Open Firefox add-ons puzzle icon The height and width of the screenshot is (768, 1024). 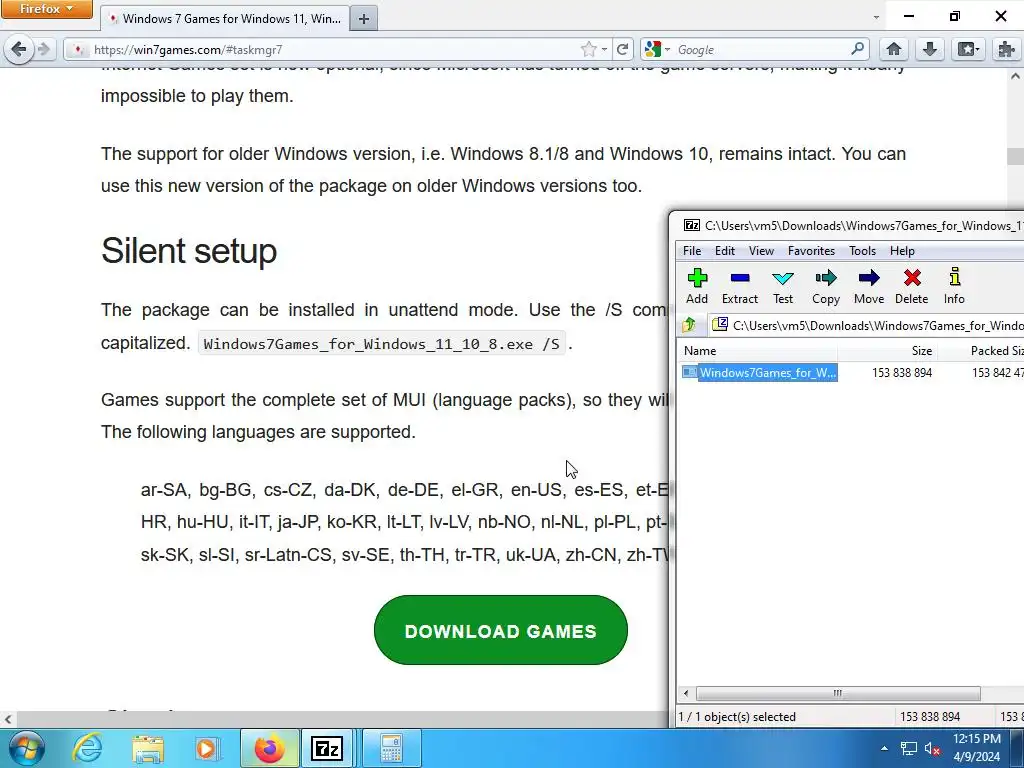click(x=1007, y=49)
